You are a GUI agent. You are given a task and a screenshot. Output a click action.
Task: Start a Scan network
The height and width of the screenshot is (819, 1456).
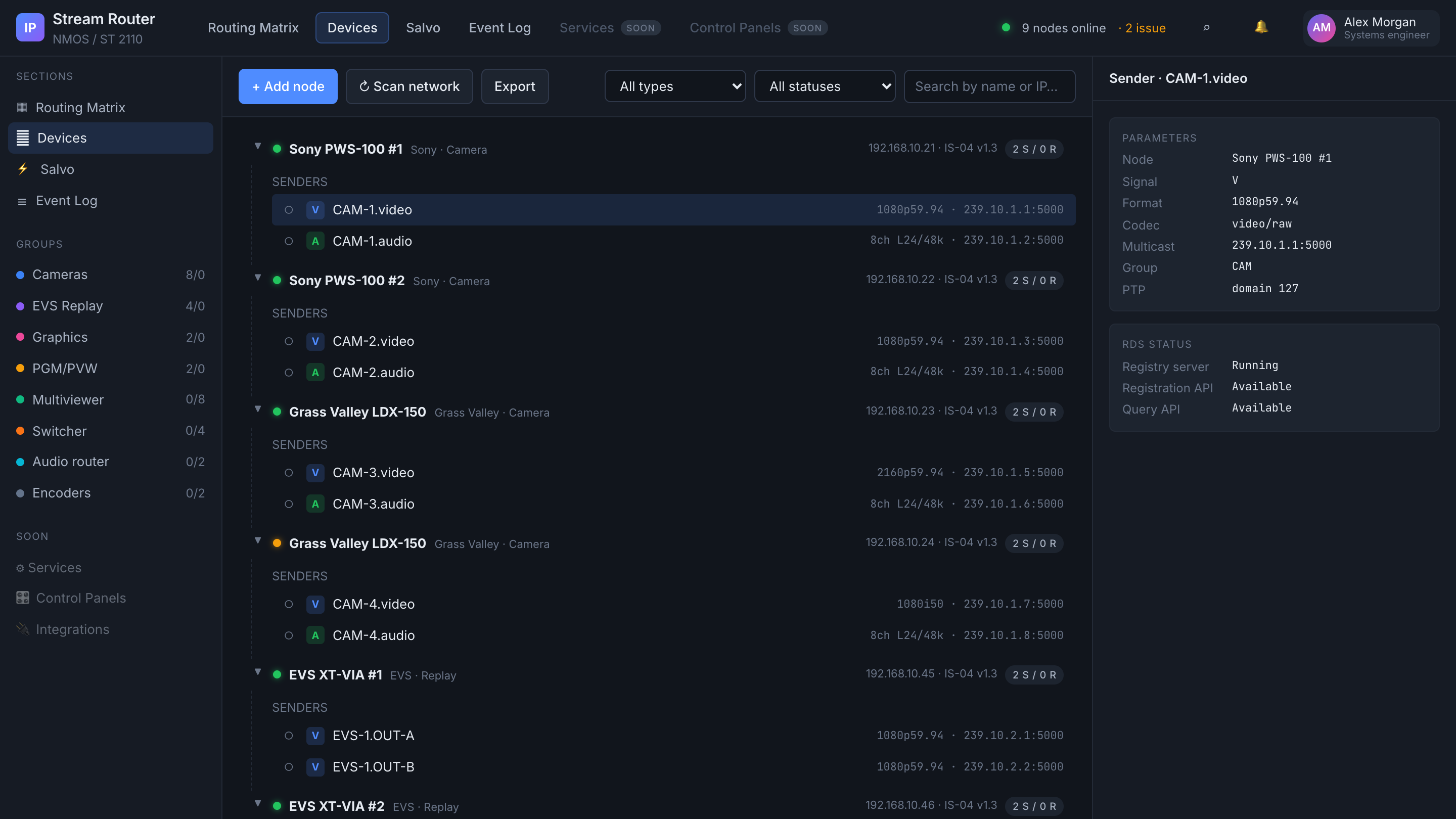pyautogui.click(x=409, y=86)
